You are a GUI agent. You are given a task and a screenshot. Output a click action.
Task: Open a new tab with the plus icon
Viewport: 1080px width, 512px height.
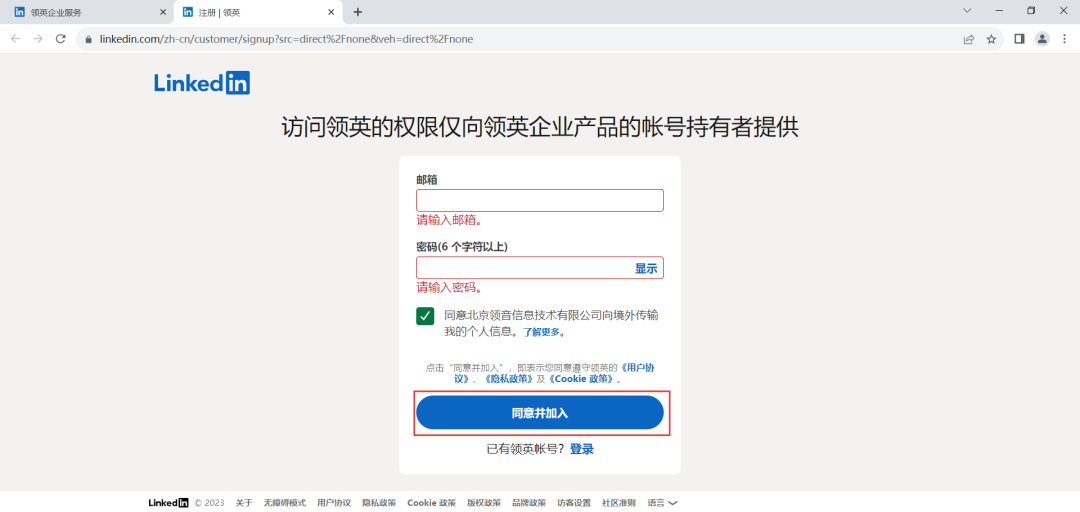357,12
